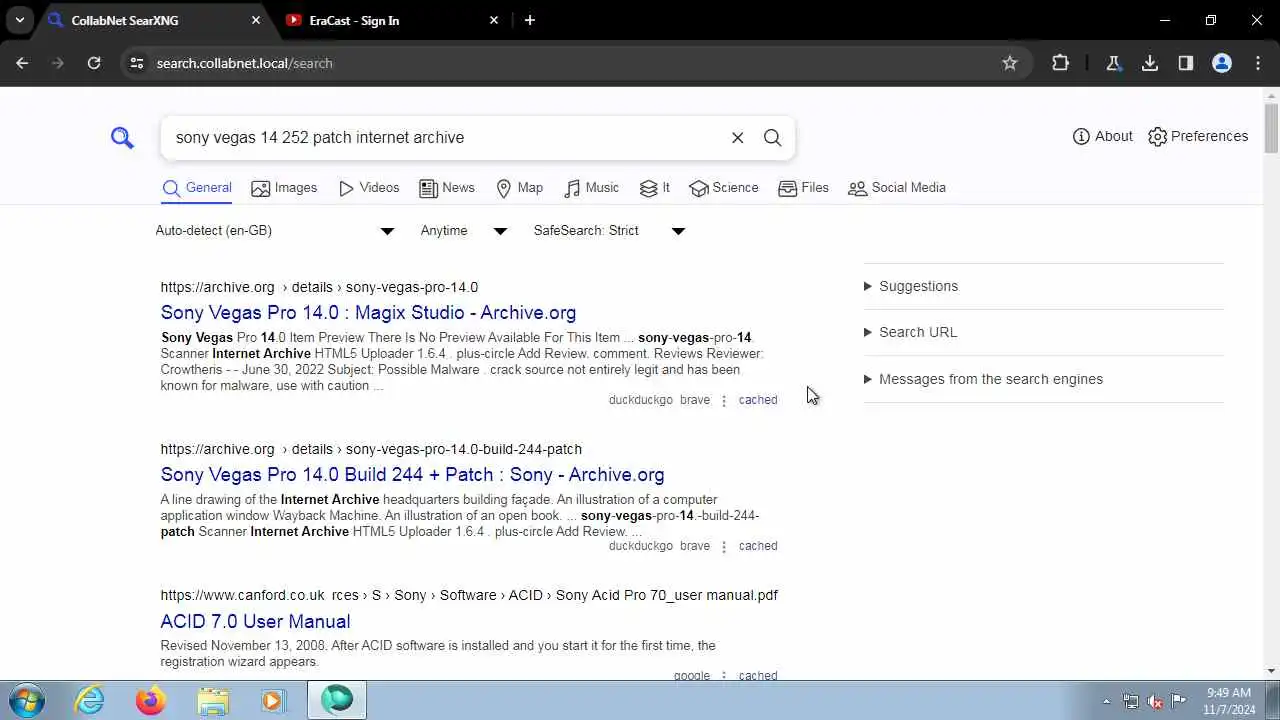Viewport: 1280px width, 720px height.
Task: Click the muted volume tray icon
Action: coord(1155,701)
